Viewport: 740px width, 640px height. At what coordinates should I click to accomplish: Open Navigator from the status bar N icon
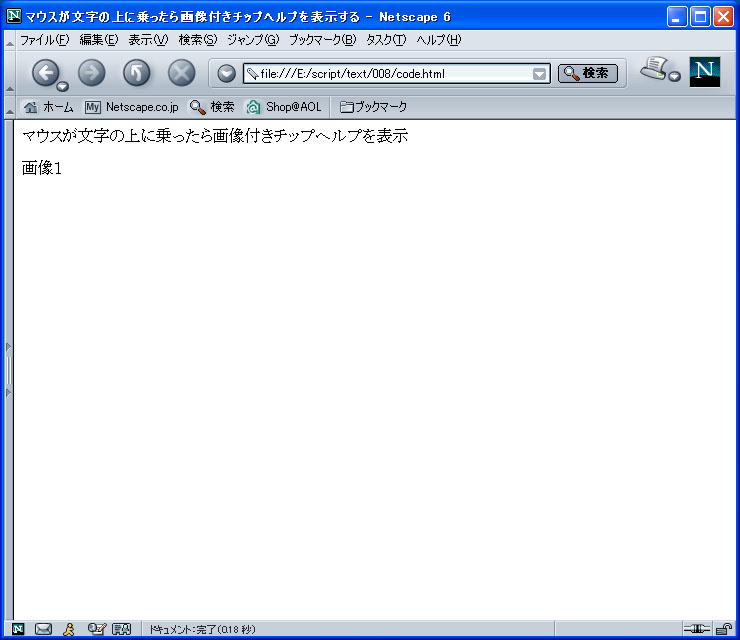17,629
